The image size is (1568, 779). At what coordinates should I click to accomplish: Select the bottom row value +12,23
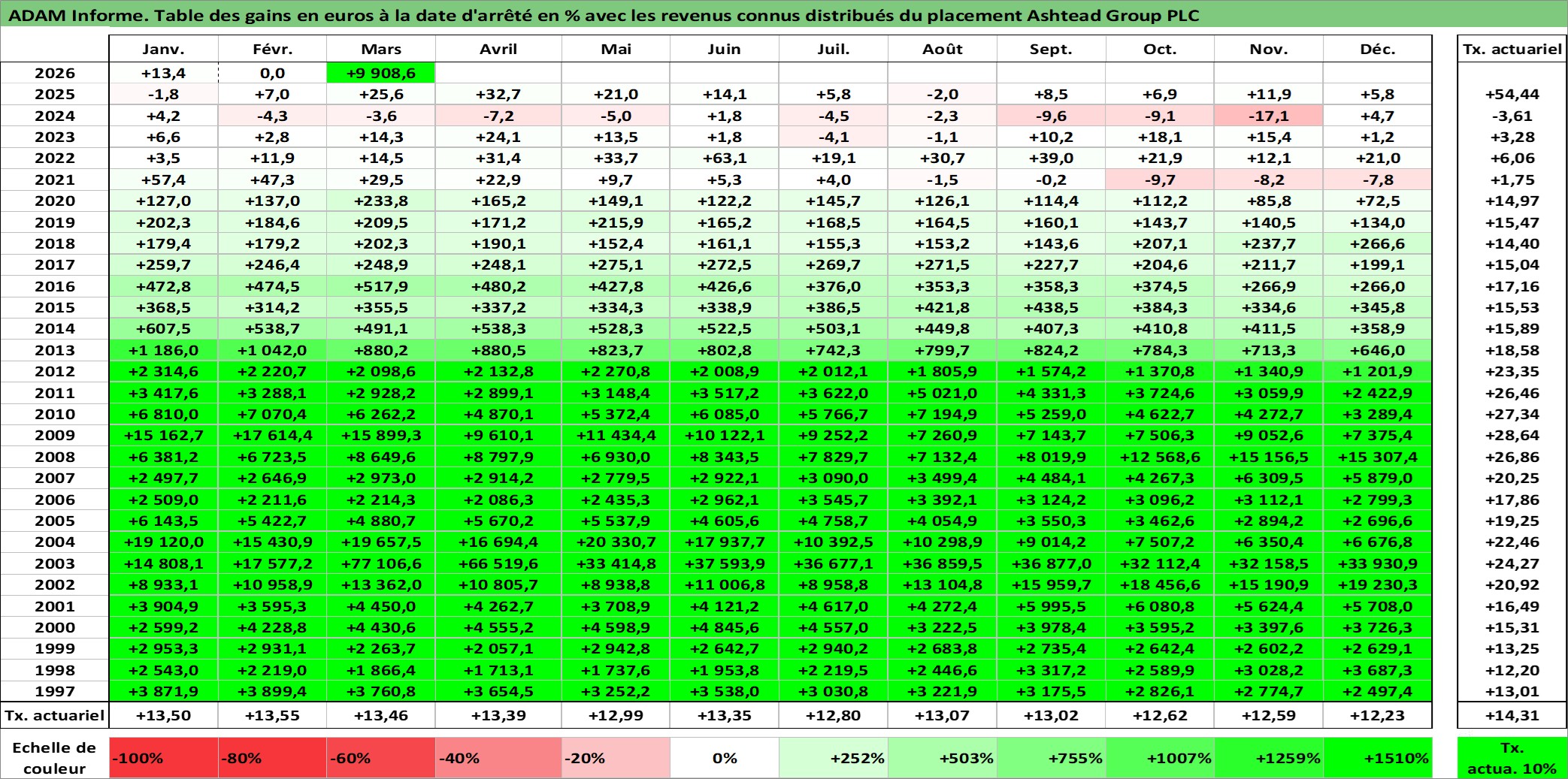tap(1377, 715)
